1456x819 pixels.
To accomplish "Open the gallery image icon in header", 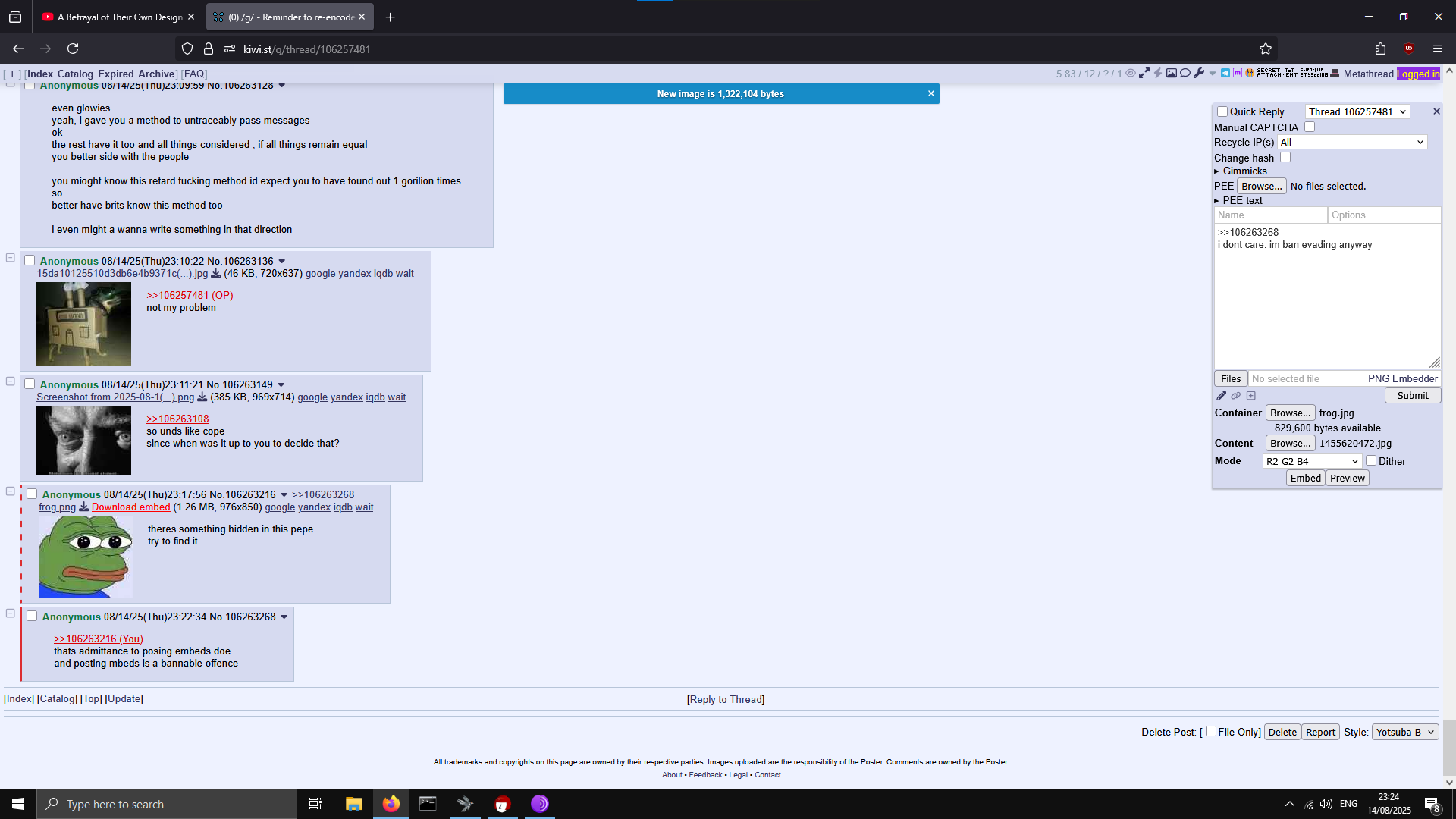I will point(1172,73).
